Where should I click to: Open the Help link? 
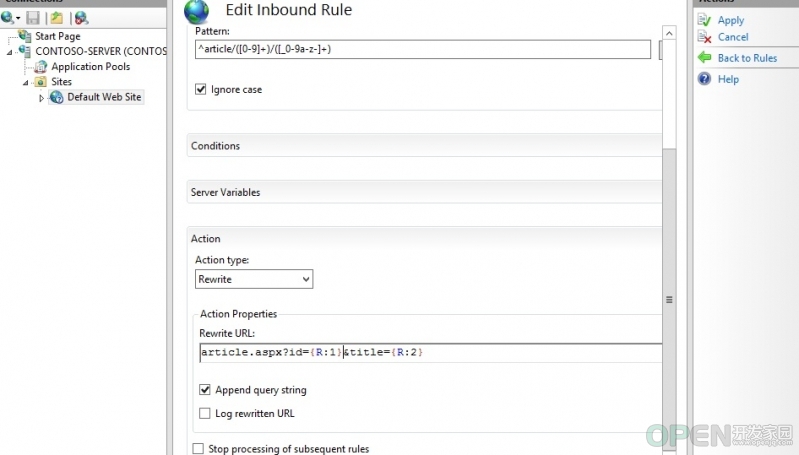click(728, 79)
